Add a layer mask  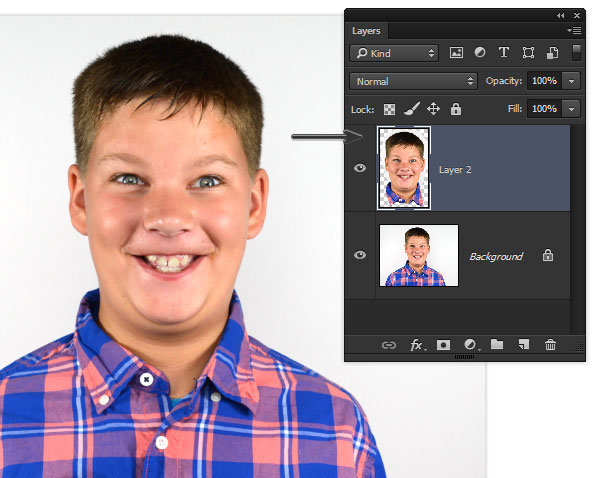point(443,345)
